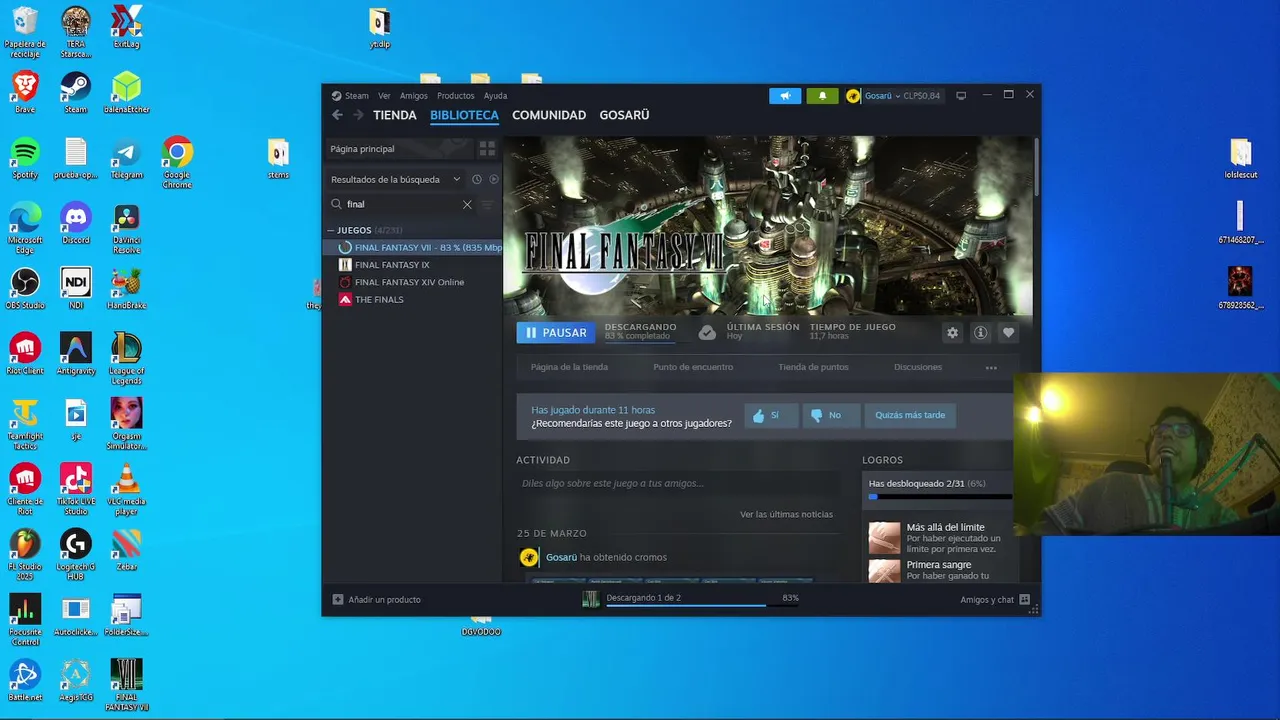
Task: Open the download manager game thumbnail
Action: pyautogui.click(x=591, y=599)
